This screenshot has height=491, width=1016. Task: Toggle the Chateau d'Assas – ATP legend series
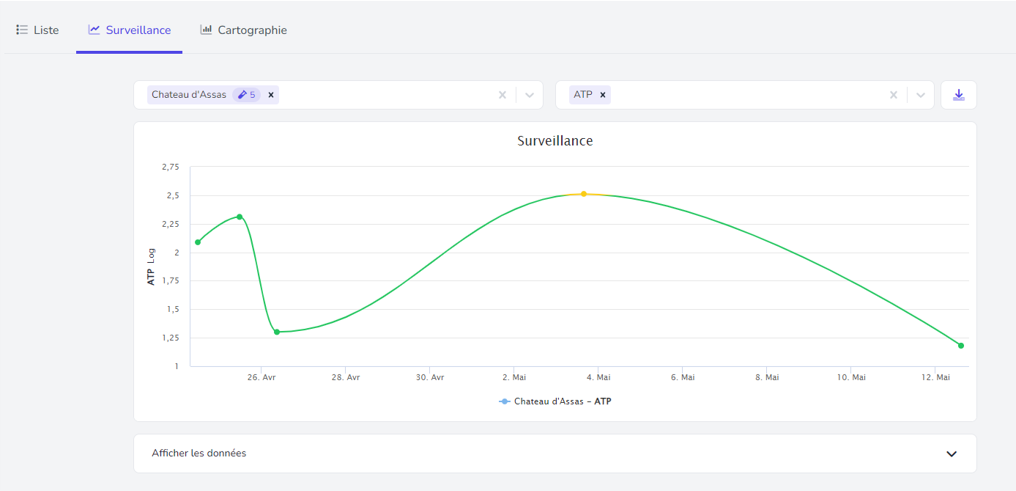(x=555, y=402)
